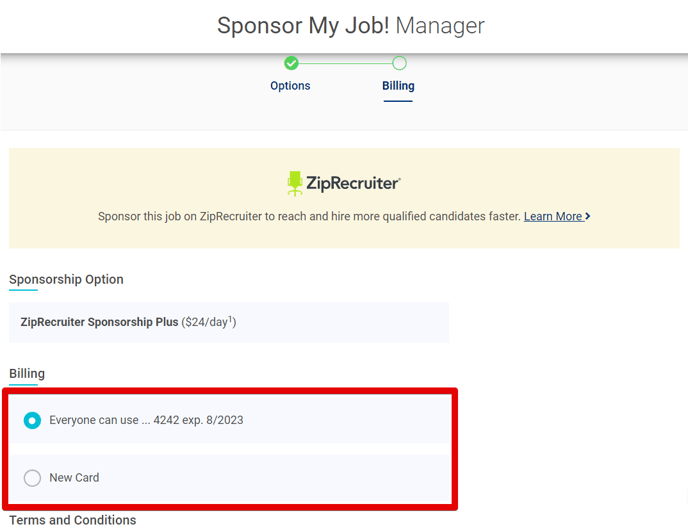This screenshot has width=688, height=529.
Task: Click the progress line between step circles
Action: [x=345, y=63]
